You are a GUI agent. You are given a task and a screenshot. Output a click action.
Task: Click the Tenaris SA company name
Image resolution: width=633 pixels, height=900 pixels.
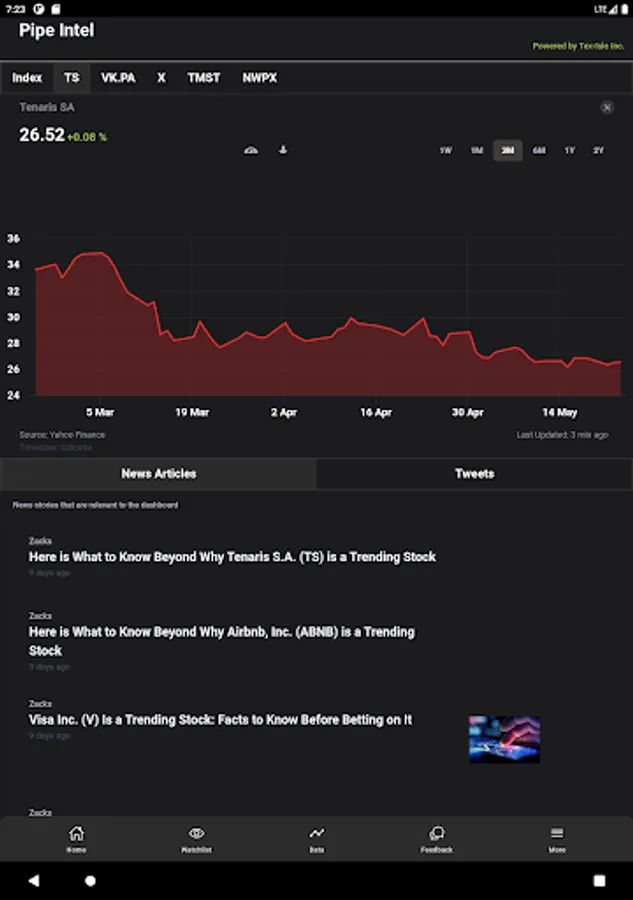47,107
